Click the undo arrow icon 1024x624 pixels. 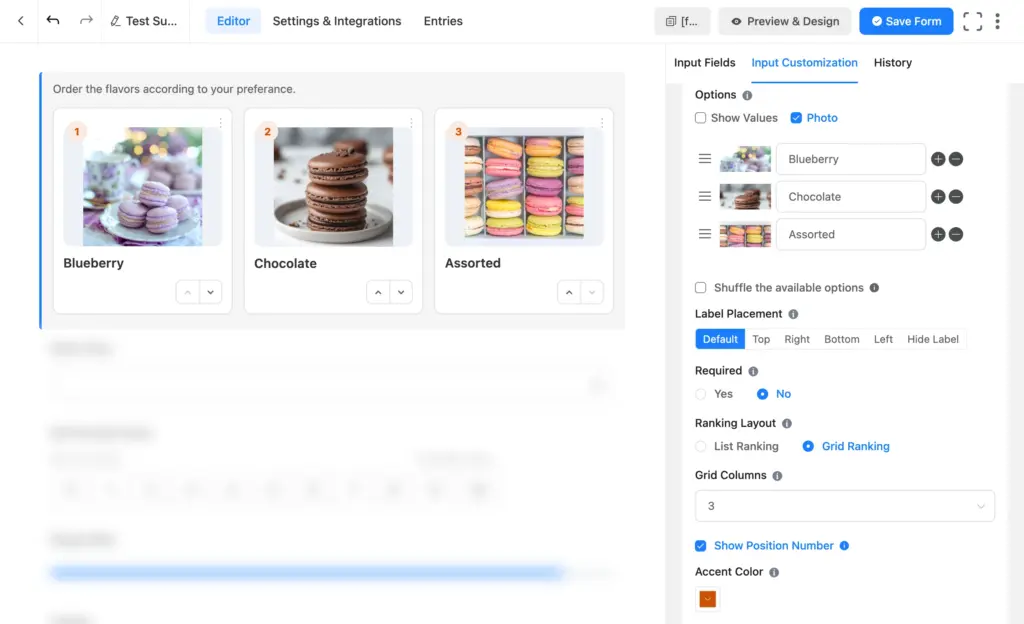[x=53, y=21]
